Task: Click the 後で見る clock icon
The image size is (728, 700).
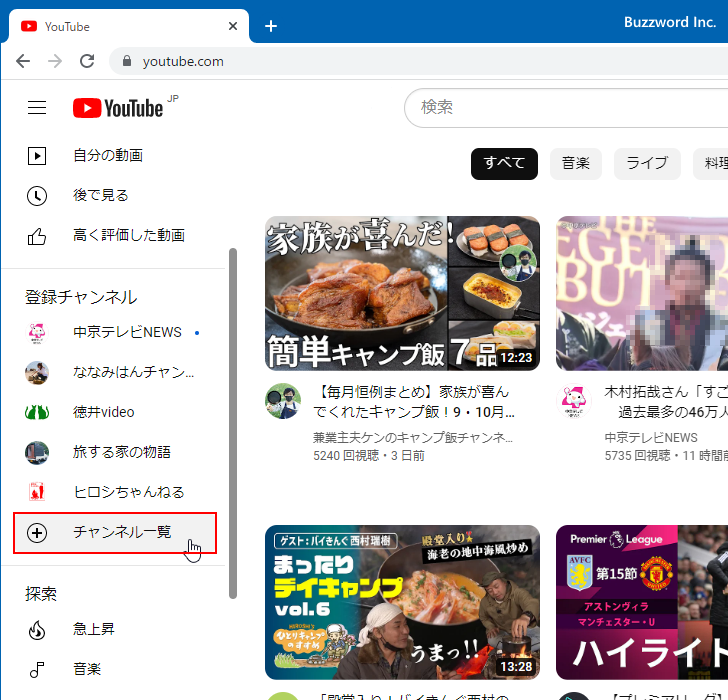Action: click(37, 195)
